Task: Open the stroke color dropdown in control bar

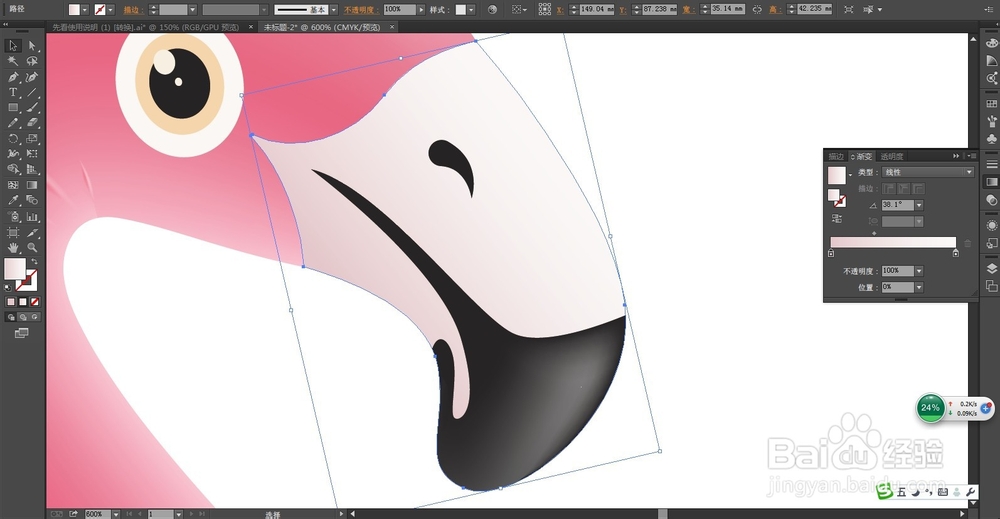Action: click(110, 10)
